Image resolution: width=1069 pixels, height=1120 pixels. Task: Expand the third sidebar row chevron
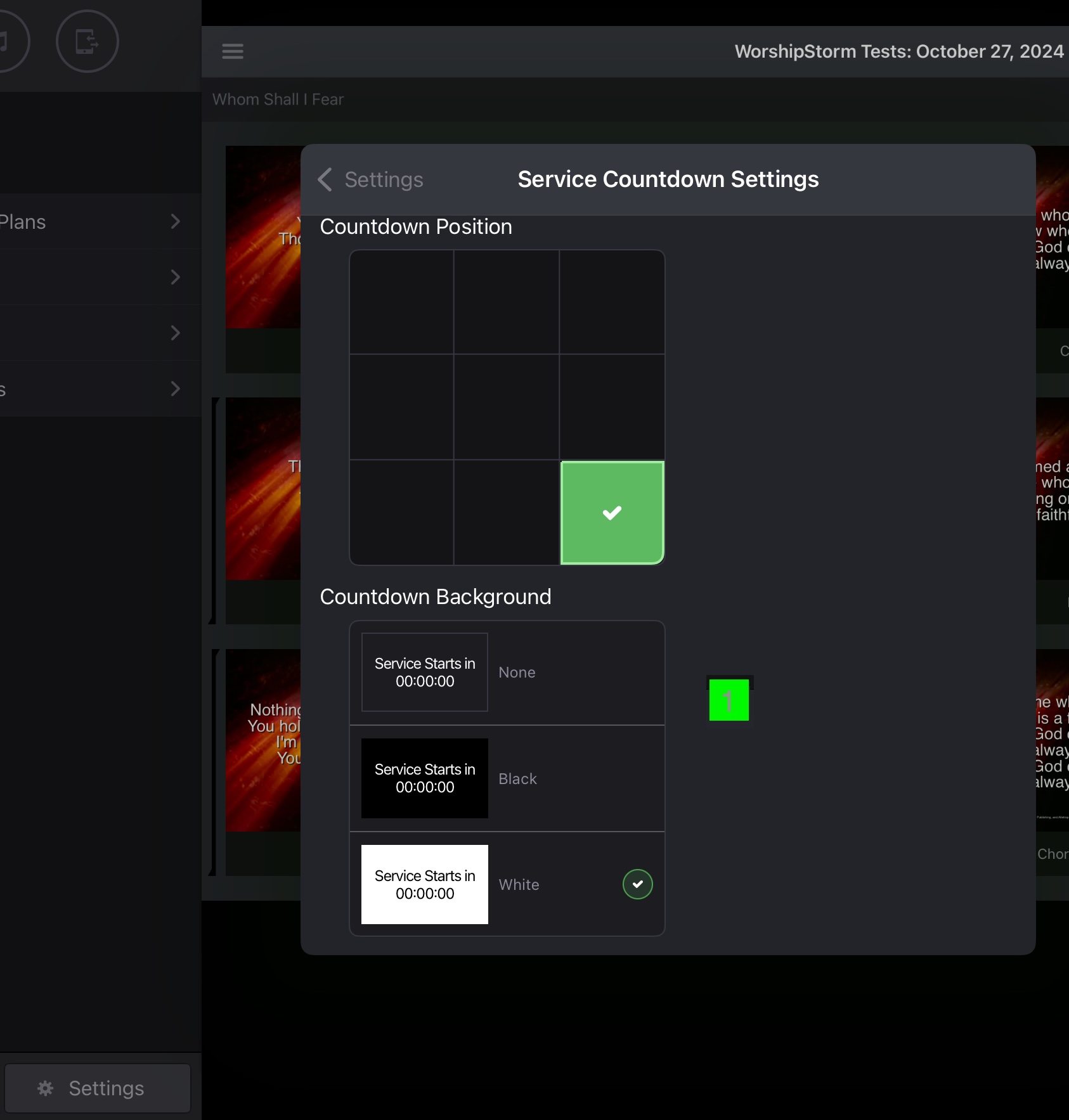[176, 333]
